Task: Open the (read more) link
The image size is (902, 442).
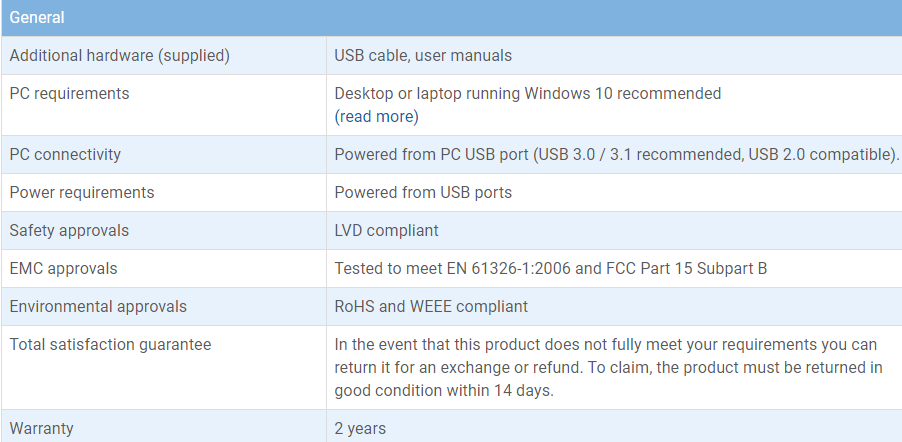Action: point(376,117)
